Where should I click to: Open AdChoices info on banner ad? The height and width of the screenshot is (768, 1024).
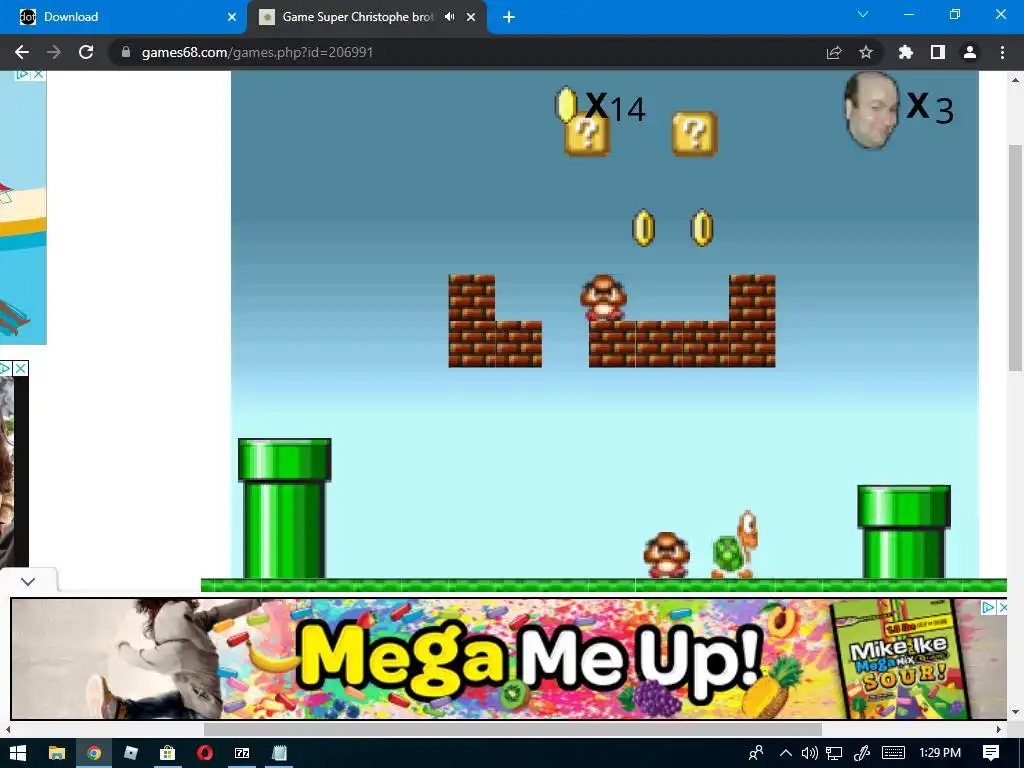click(x=989, y=607)
